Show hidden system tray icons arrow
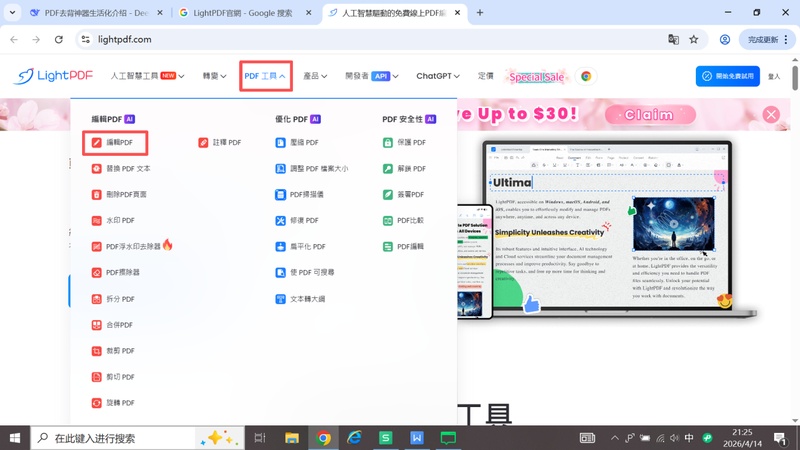The image size is (800, 450). (x=615, y=438)
